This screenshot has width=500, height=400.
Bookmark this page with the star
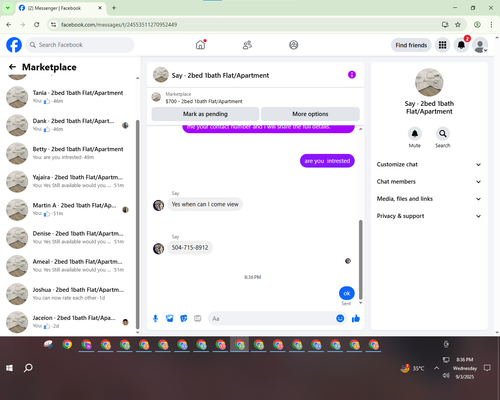coord(458,24)
